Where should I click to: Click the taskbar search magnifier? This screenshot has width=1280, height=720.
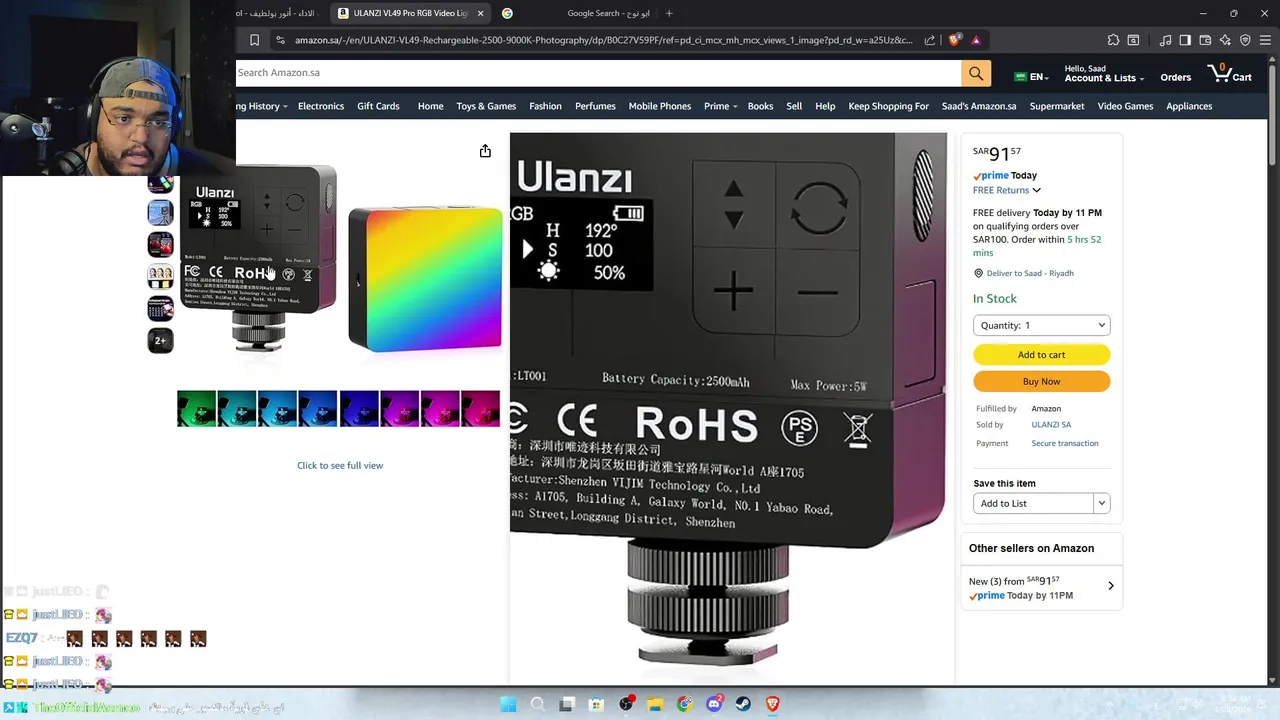537,704
